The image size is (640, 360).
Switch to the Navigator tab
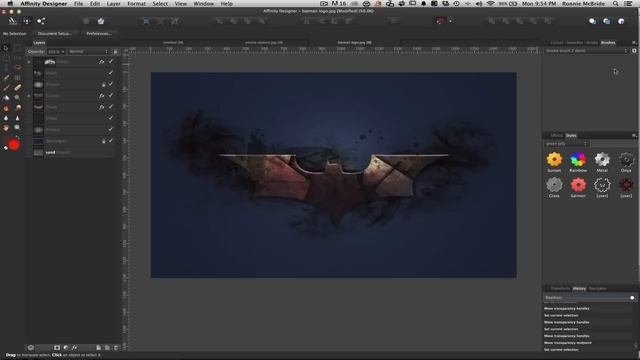(x=598, y=289)
